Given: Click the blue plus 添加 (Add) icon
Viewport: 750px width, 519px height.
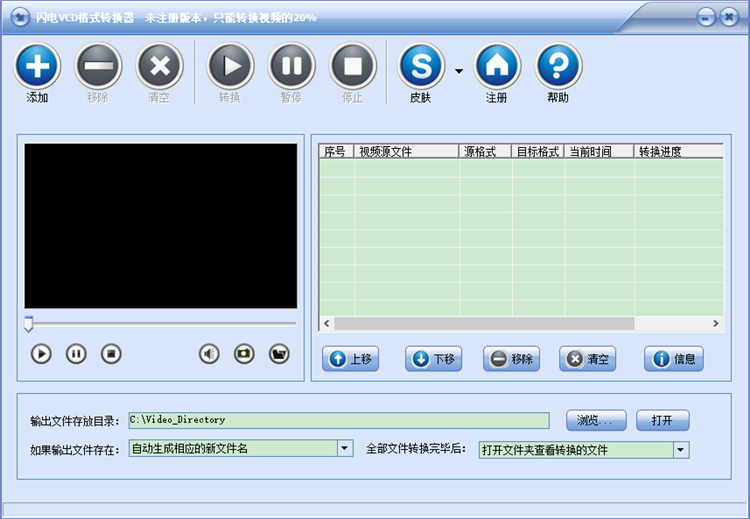Looking at the screenshot, I should (x=37, y=66).
